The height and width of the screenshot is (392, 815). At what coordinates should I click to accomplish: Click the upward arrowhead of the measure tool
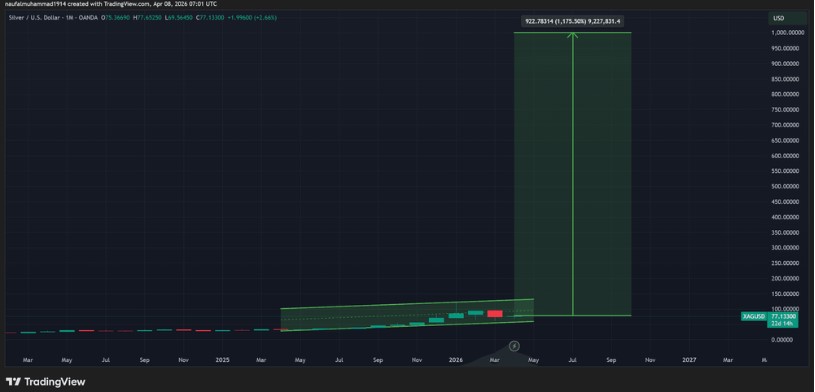(572, 35)
